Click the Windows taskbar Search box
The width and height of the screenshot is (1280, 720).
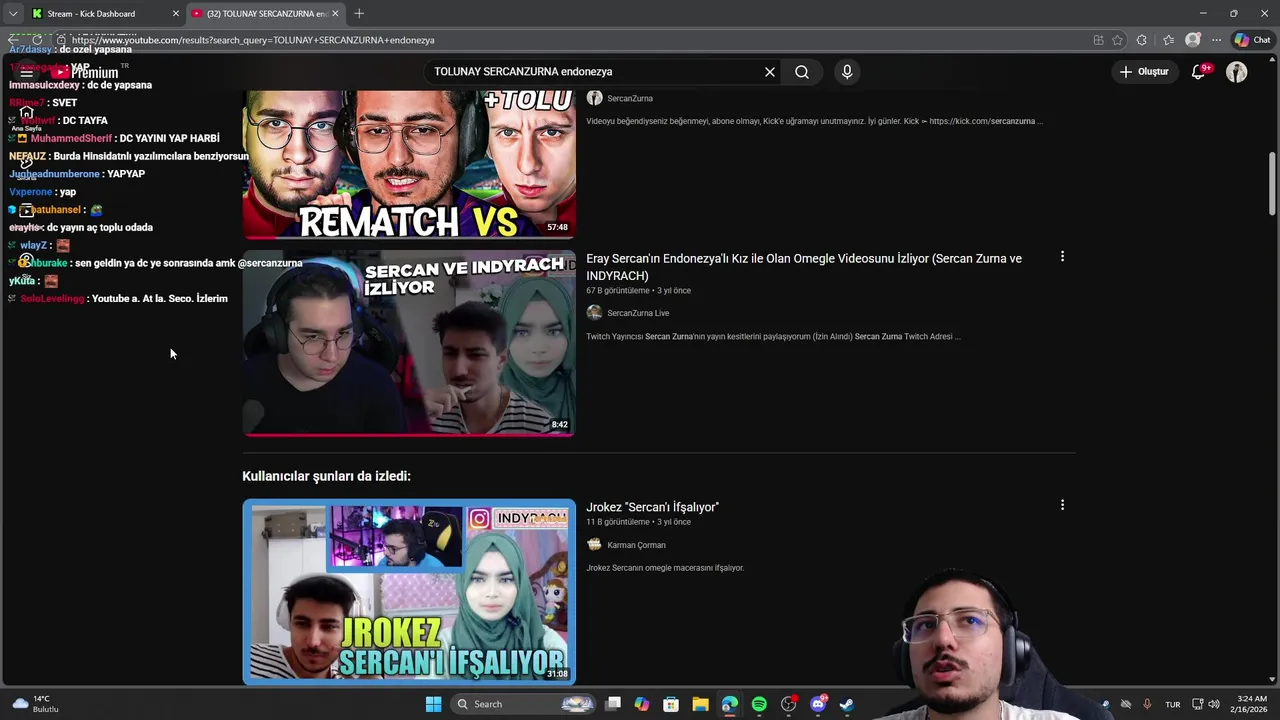click(x=525, y=704)
